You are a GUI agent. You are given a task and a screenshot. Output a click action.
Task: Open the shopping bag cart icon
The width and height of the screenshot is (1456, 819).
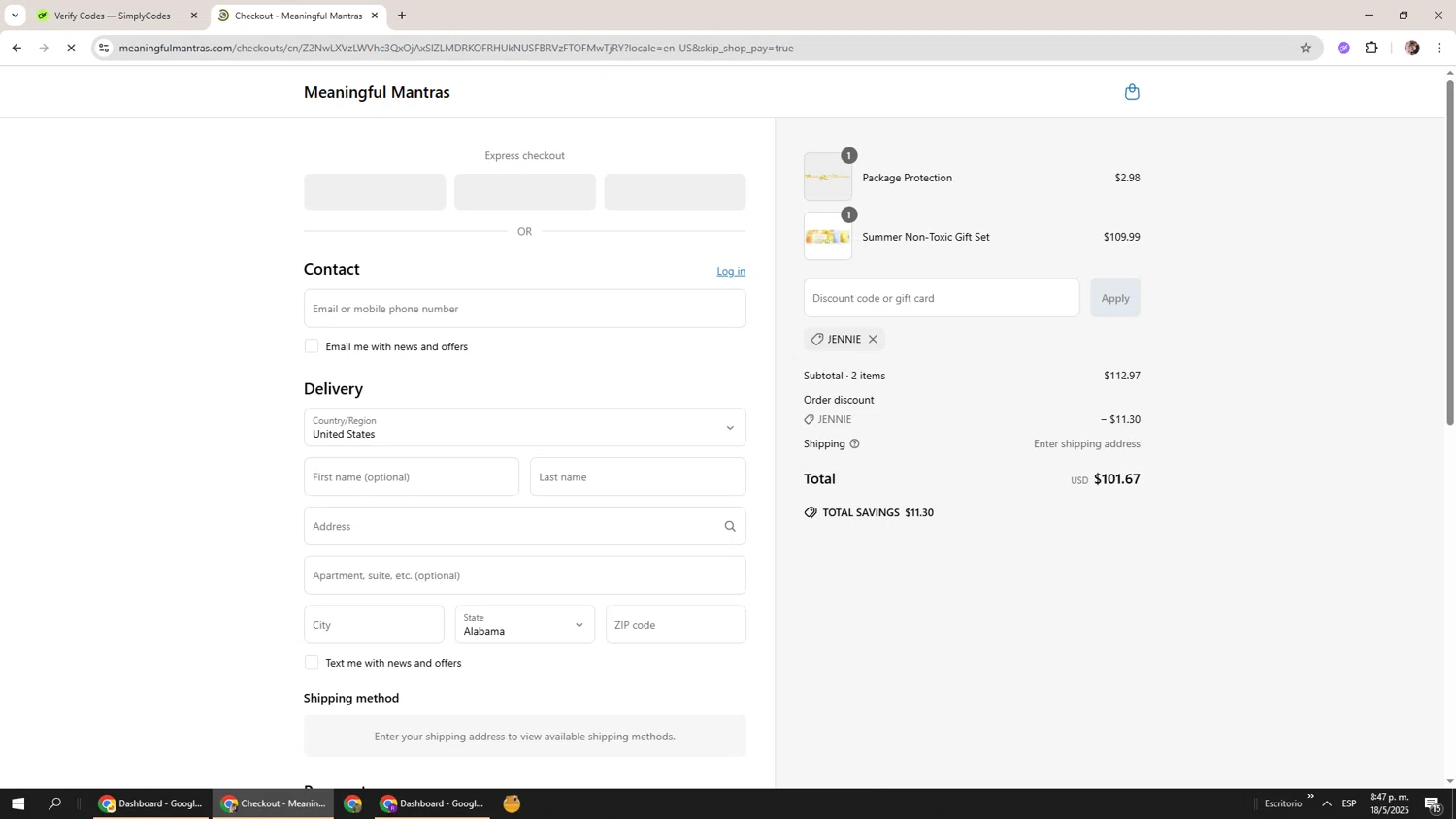(1132, 92)
